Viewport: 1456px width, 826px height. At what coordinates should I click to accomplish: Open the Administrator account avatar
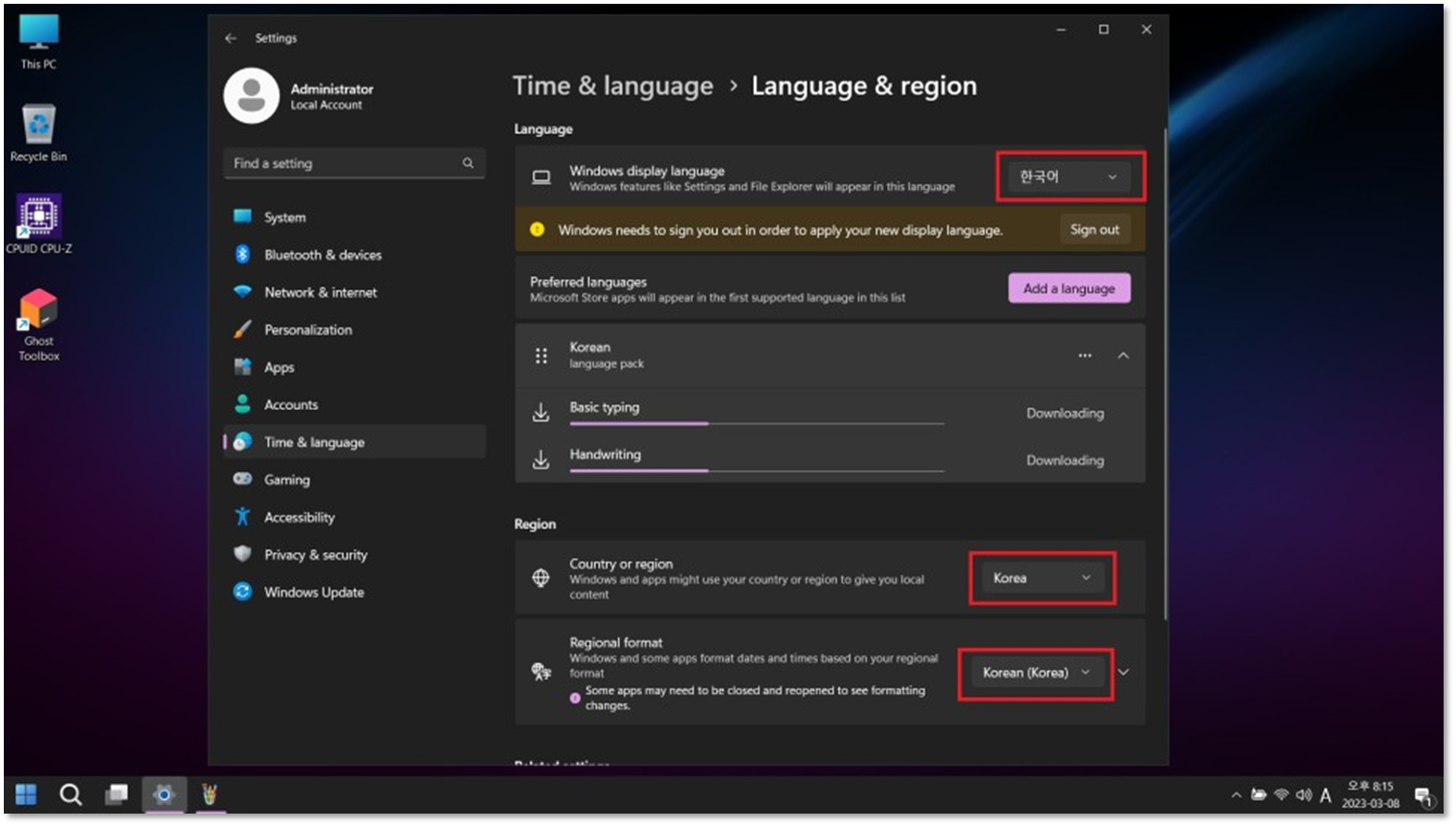point(252,95)
